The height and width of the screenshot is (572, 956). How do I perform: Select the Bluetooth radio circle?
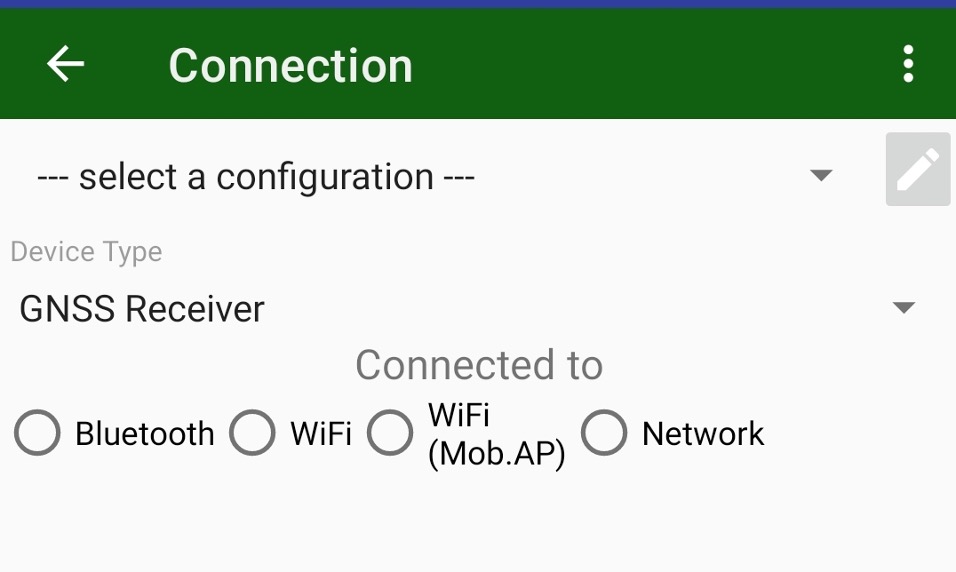click(37, 433)
